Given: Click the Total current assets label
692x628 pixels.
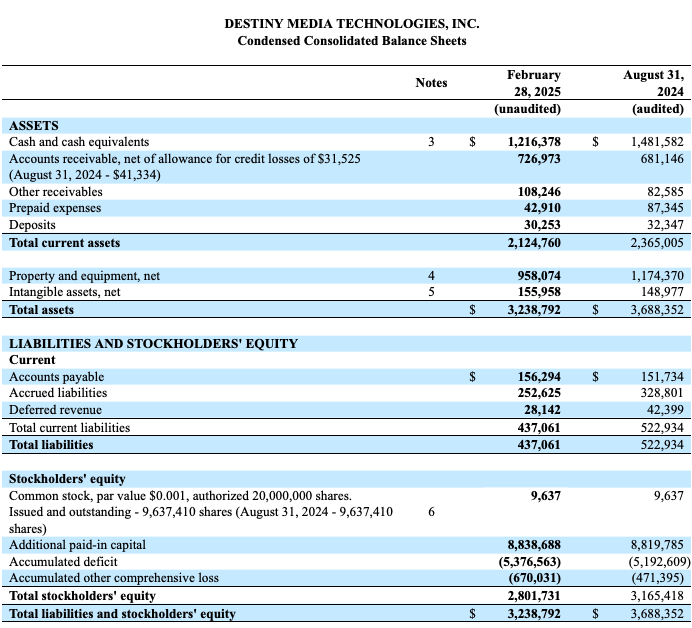Looking at the screenshot, I should (64, 243).
